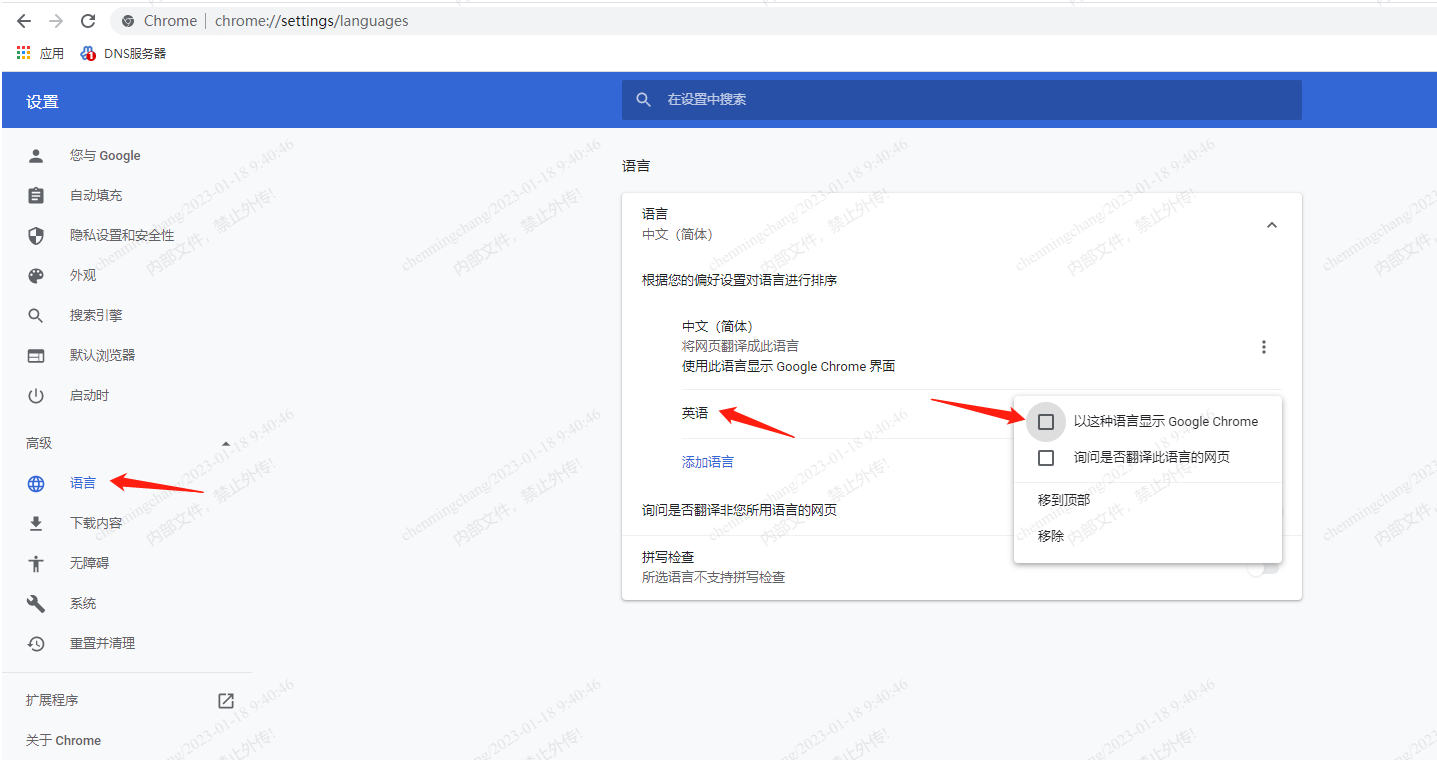Open 无障碍 settings section
1437x760 pixels.
click(89, 563)
